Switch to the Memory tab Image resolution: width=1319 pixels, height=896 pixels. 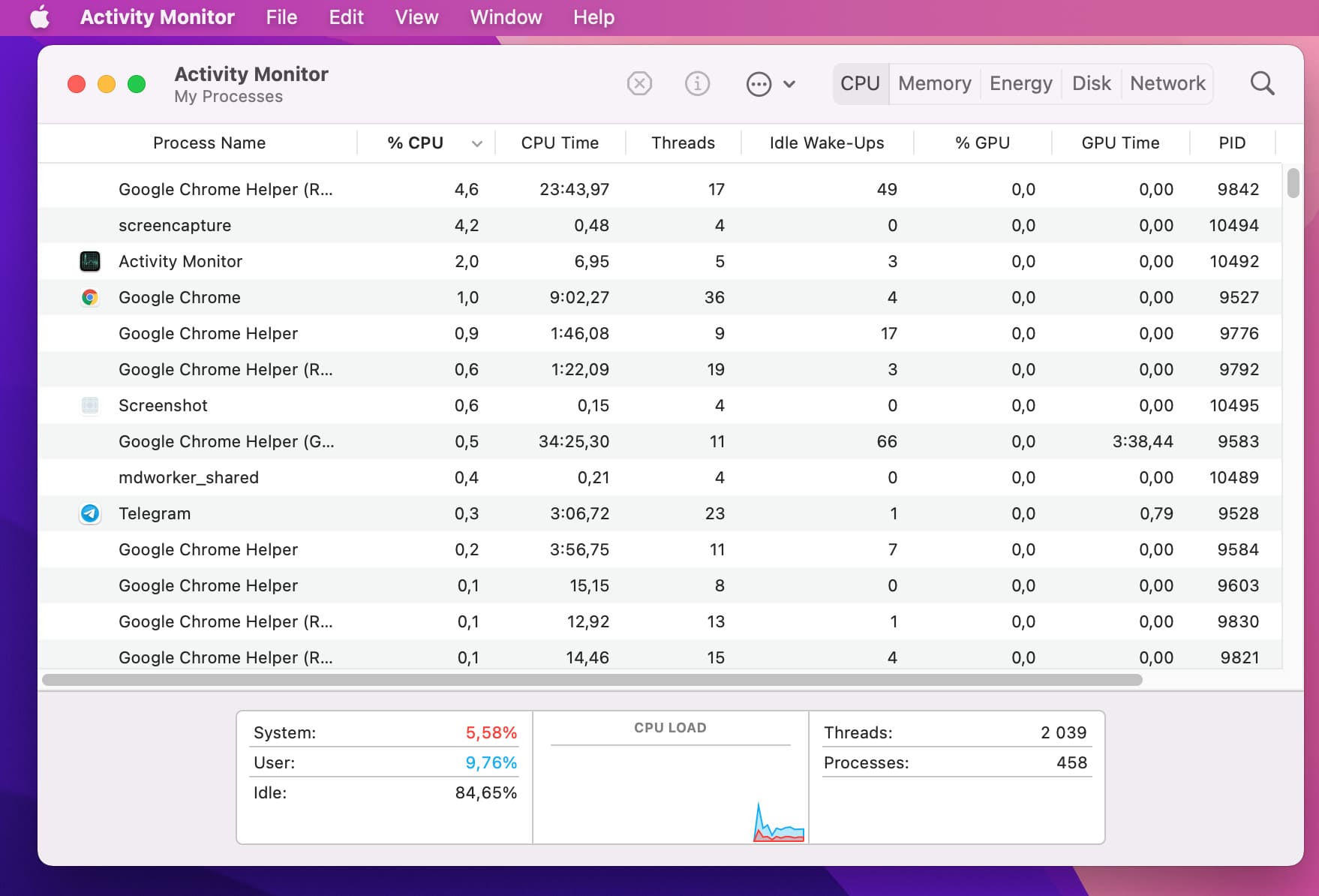934,83
